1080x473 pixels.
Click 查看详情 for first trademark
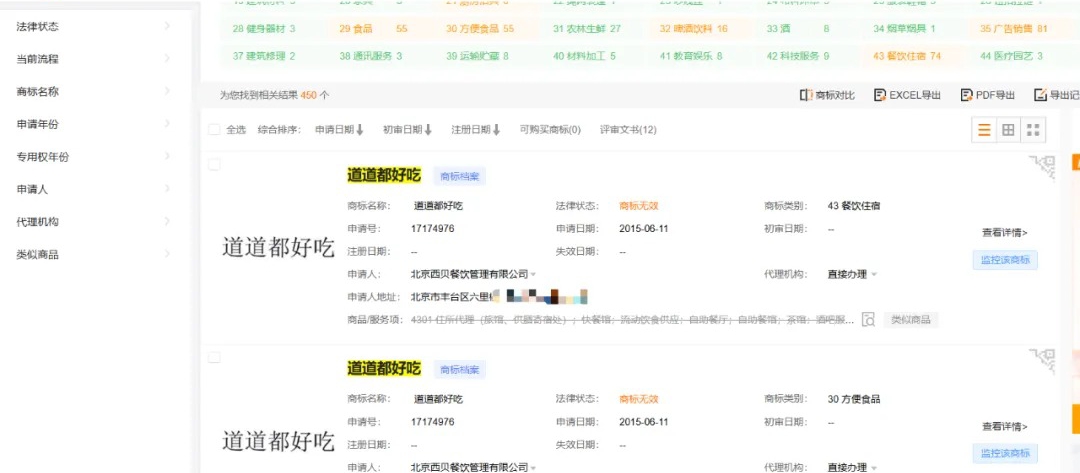(x=1004, y=232)
